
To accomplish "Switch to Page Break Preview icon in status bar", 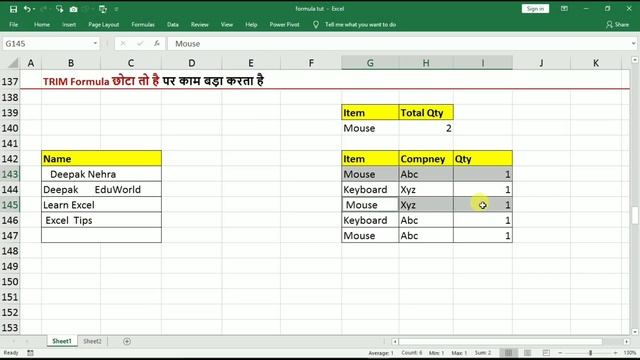I will click(546, 353).
